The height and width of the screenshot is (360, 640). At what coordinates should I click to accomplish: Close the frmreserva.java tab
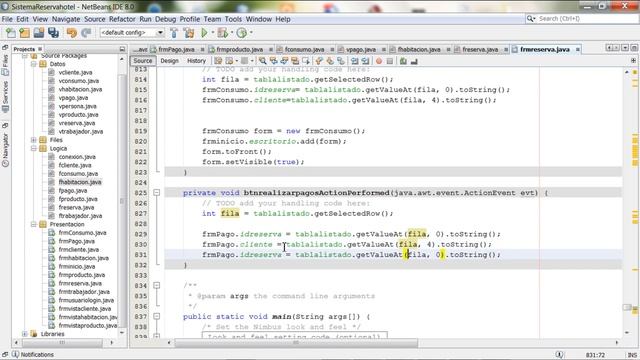pos(578,49)
